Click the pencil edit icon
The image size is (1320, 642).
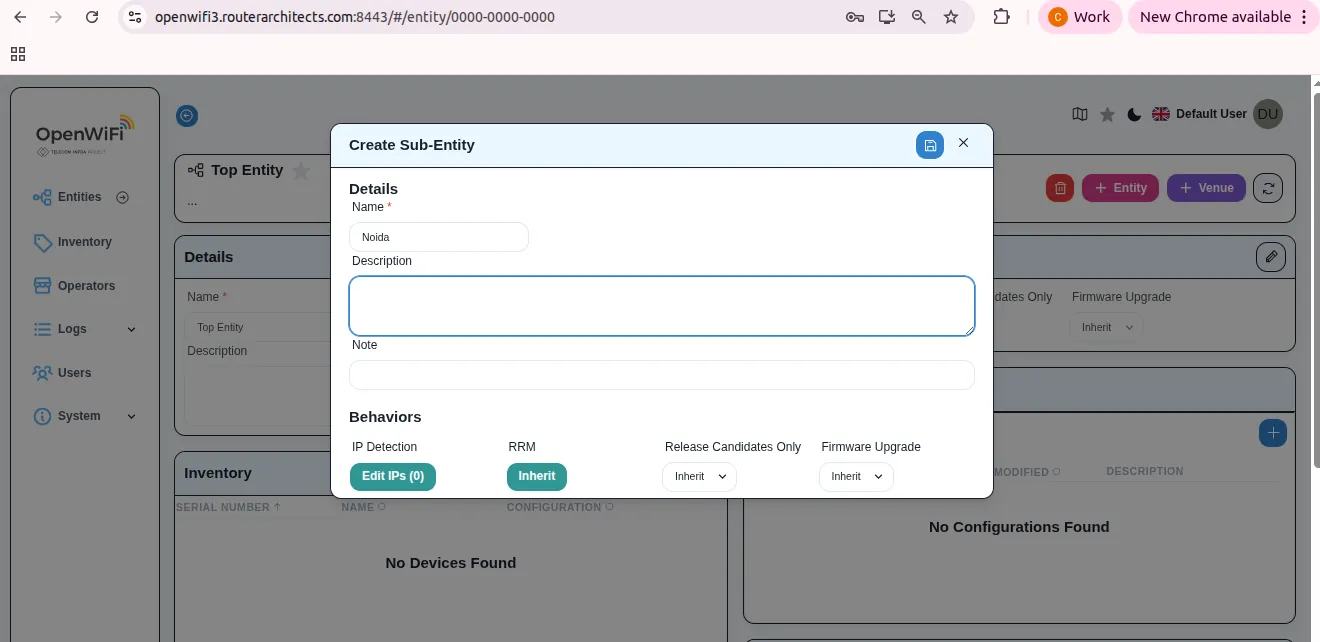pyautogui.click(x=1271, y=257)
